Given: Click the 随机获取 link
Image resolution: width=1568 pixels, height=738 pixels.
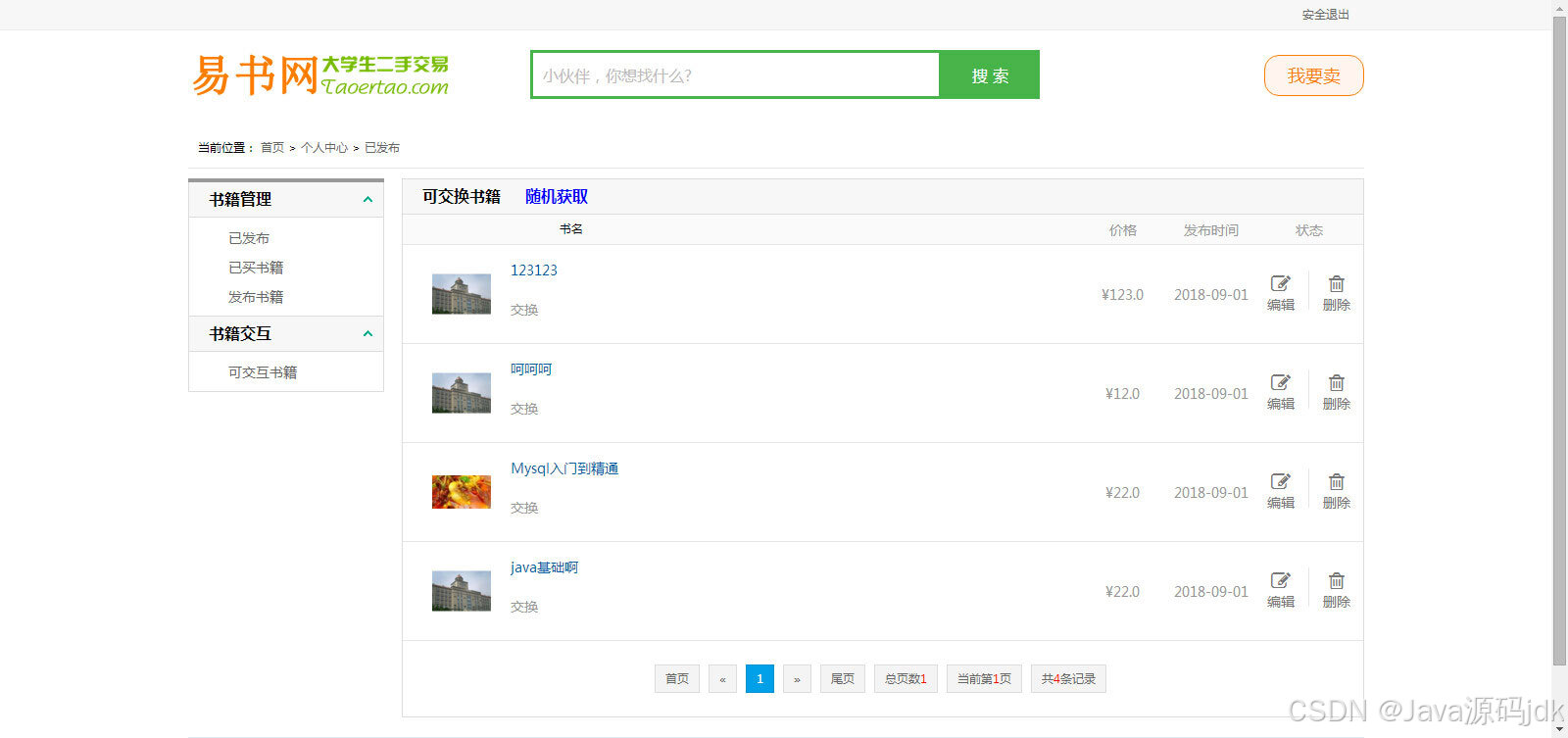Looking at the screenshot, I should point(557,196).
